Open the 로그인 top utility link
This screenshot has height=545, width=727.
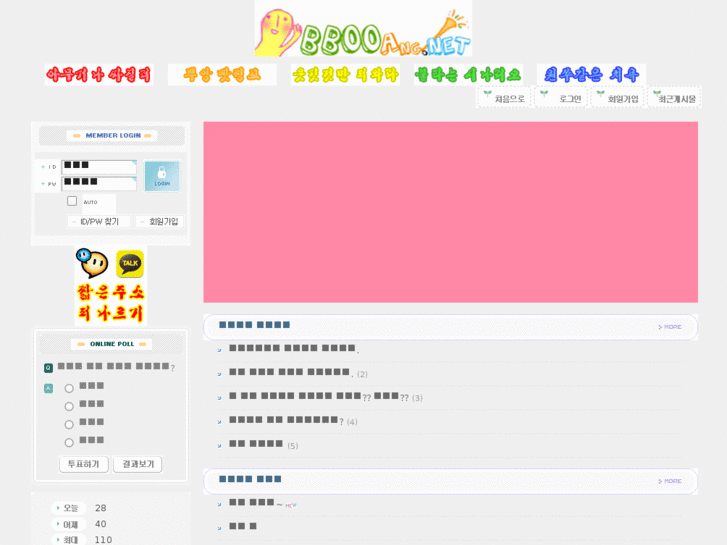pos(561,97)
